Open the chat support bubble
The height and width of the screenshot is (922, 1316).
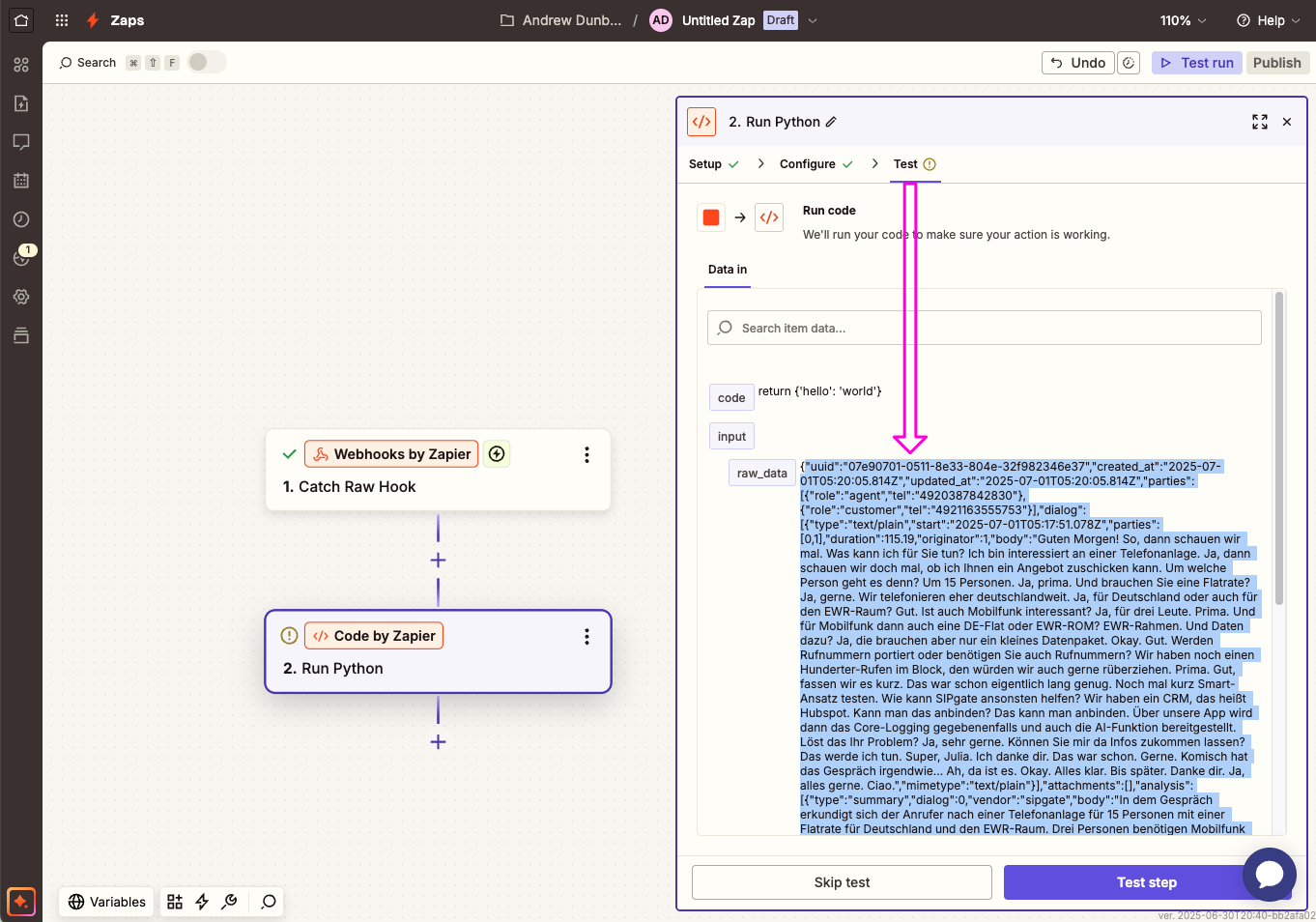pyautogui.click(x=1270, y=875)
